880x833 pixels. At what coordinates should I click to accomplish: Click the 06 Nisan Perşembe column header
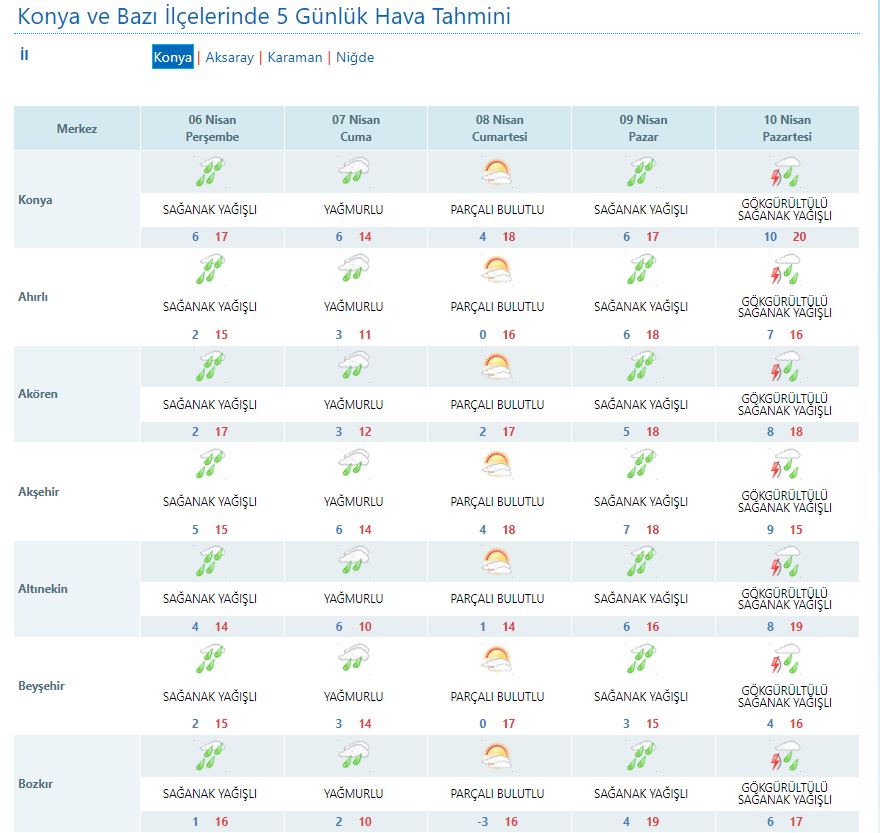(212, 129)
